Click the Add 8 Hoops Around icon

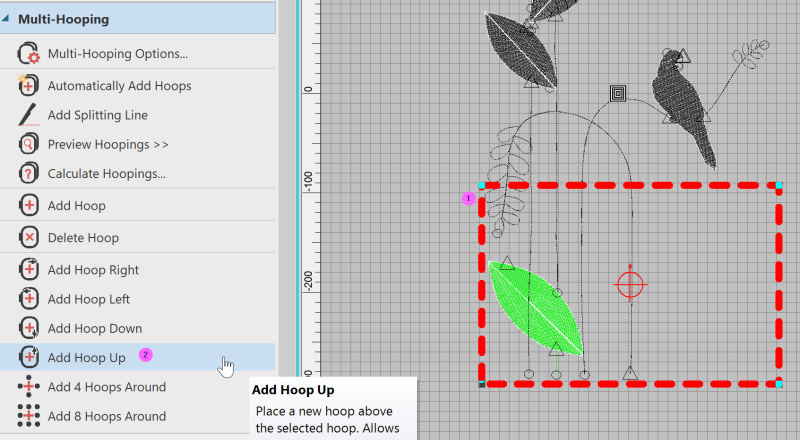tap(29, 415)
